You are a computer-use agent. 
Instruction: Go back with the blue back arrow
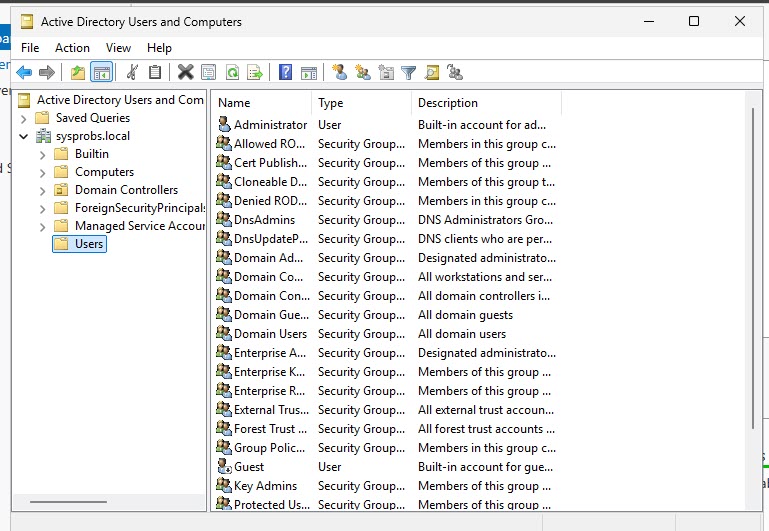point(24,73)
